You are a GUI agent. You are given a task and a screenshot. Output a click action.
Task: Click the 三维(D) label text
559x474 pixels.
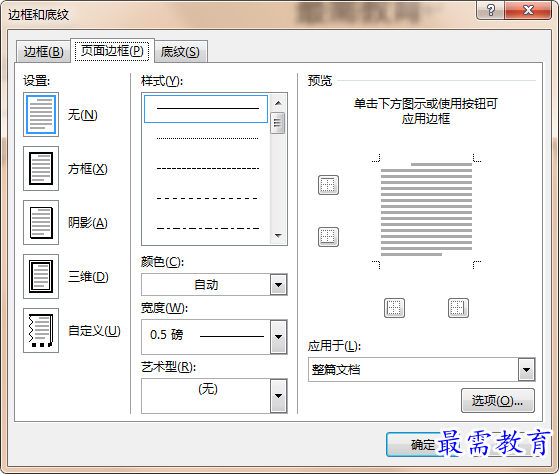(x=88, y=277)
